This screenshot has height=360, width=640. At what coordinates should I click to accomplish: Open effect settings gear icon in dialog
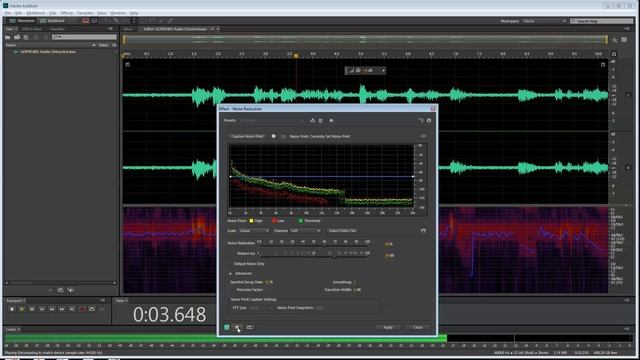pyautogui.click(x=429, y=120)
